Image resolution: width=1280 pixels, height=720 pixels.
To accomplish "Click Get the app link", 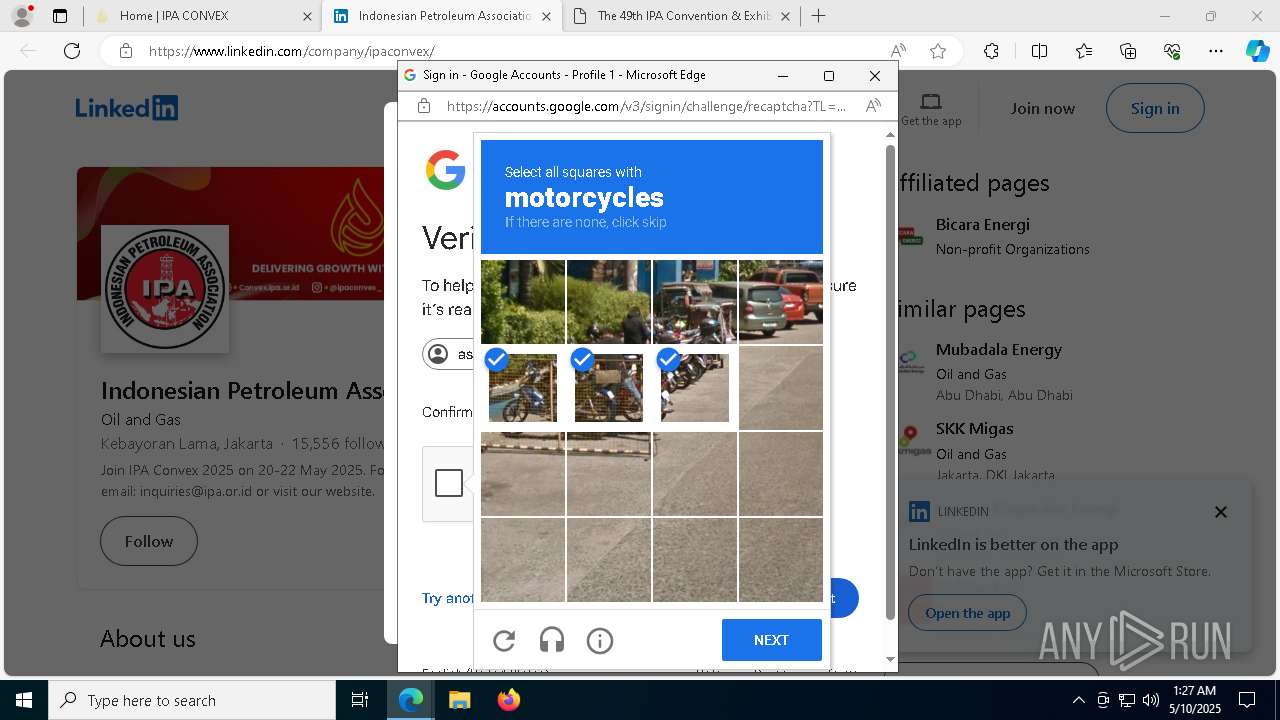I will (x=931, y=110).
